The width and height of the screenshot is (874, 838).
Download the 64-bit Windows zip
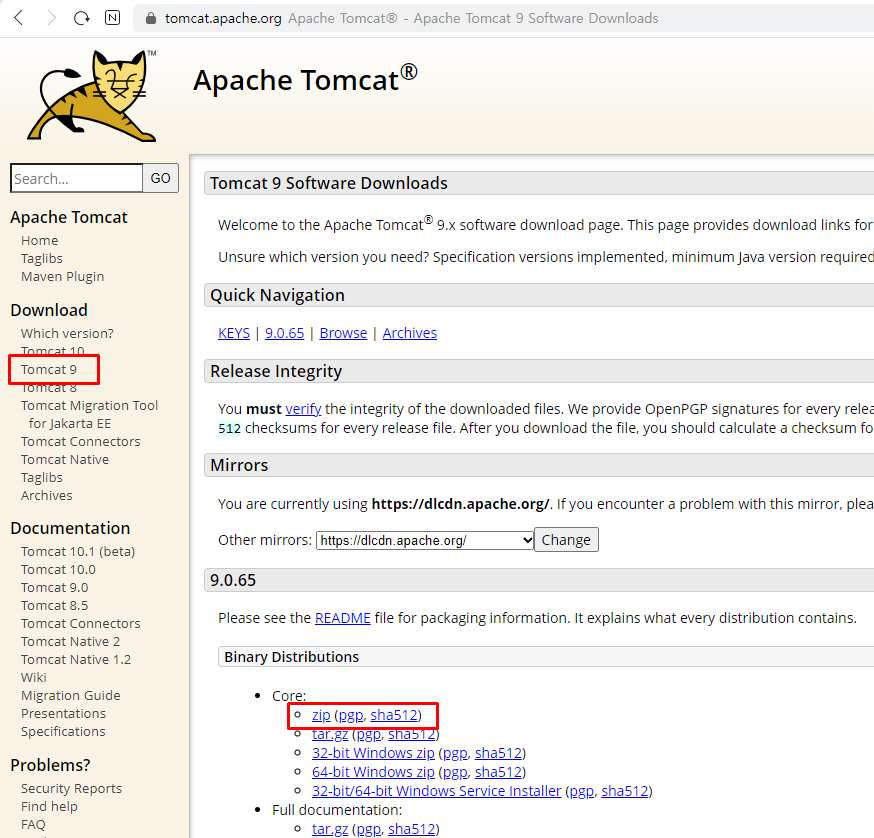[x=373, y=772]
